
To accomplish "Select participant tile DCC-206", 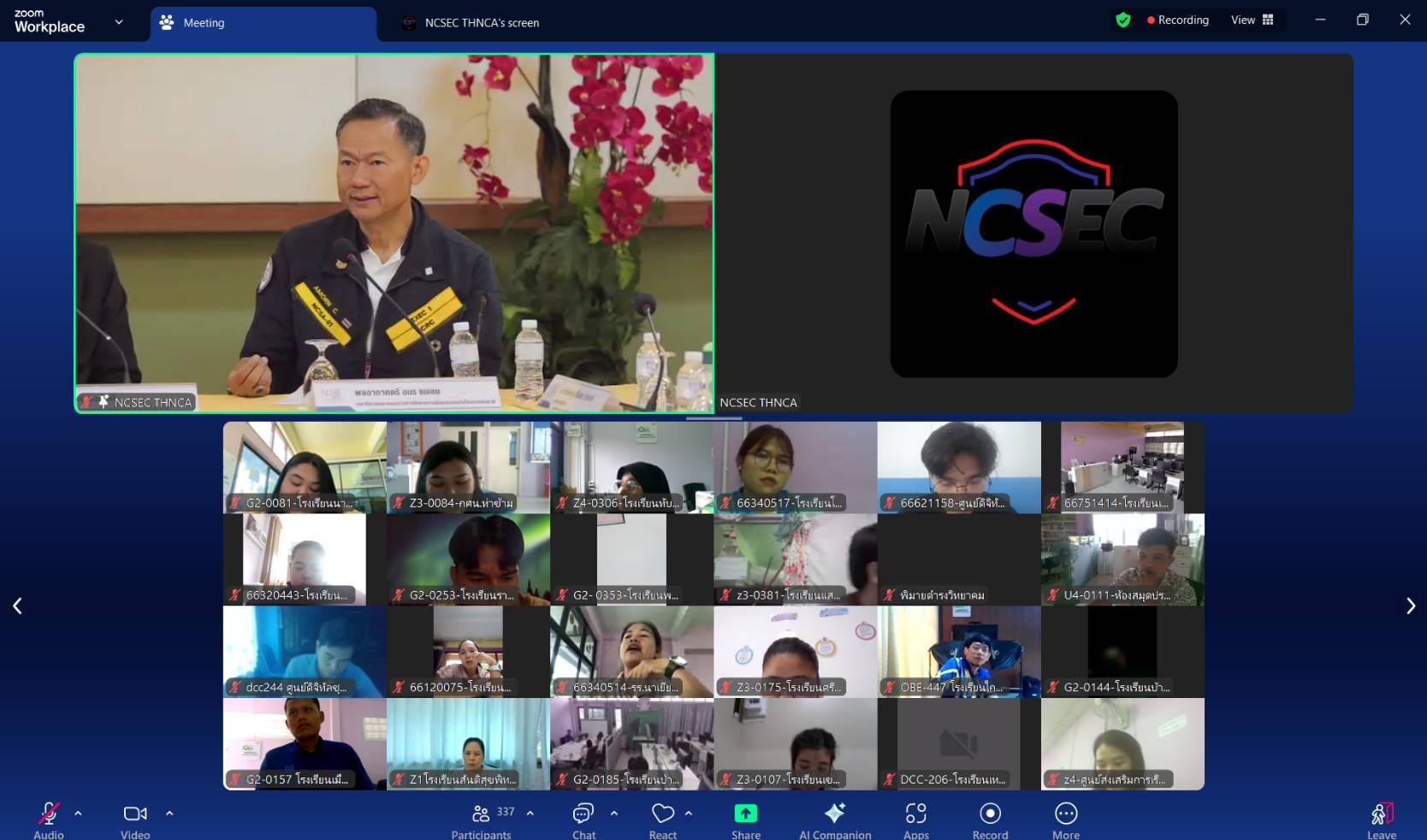I will (959, 744).
